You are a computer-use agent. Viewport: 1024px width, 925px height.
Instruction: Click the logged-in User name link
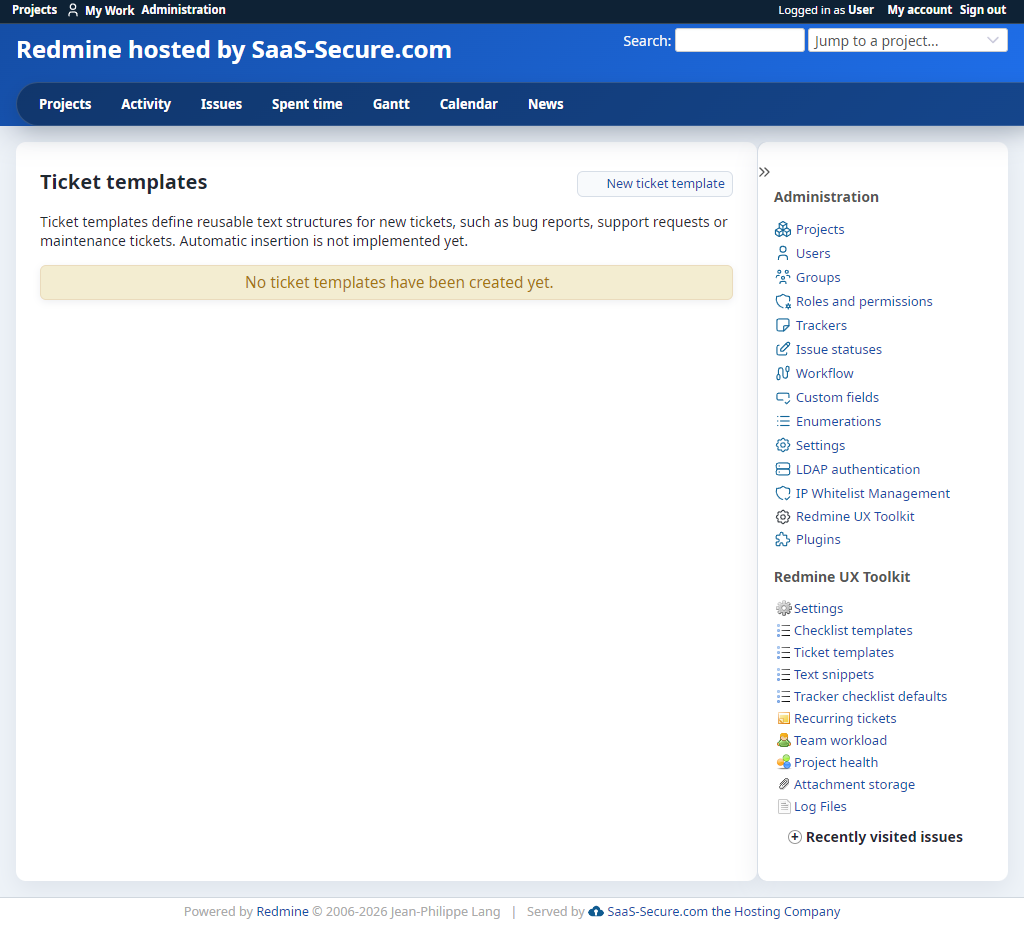(x=861, y=10)
